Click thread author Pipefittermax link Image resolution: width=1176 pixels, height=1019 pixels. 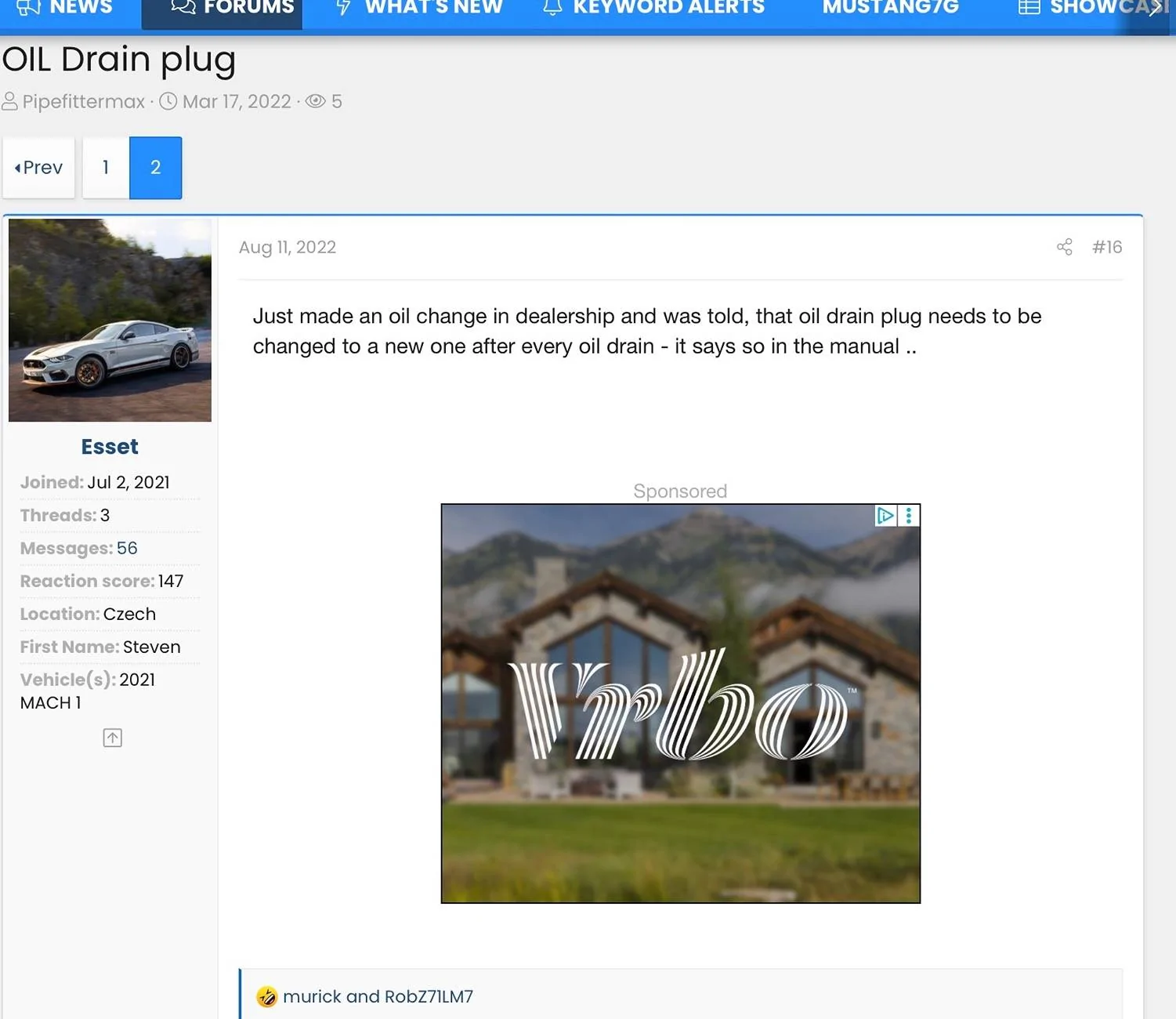tap(83, 101)
